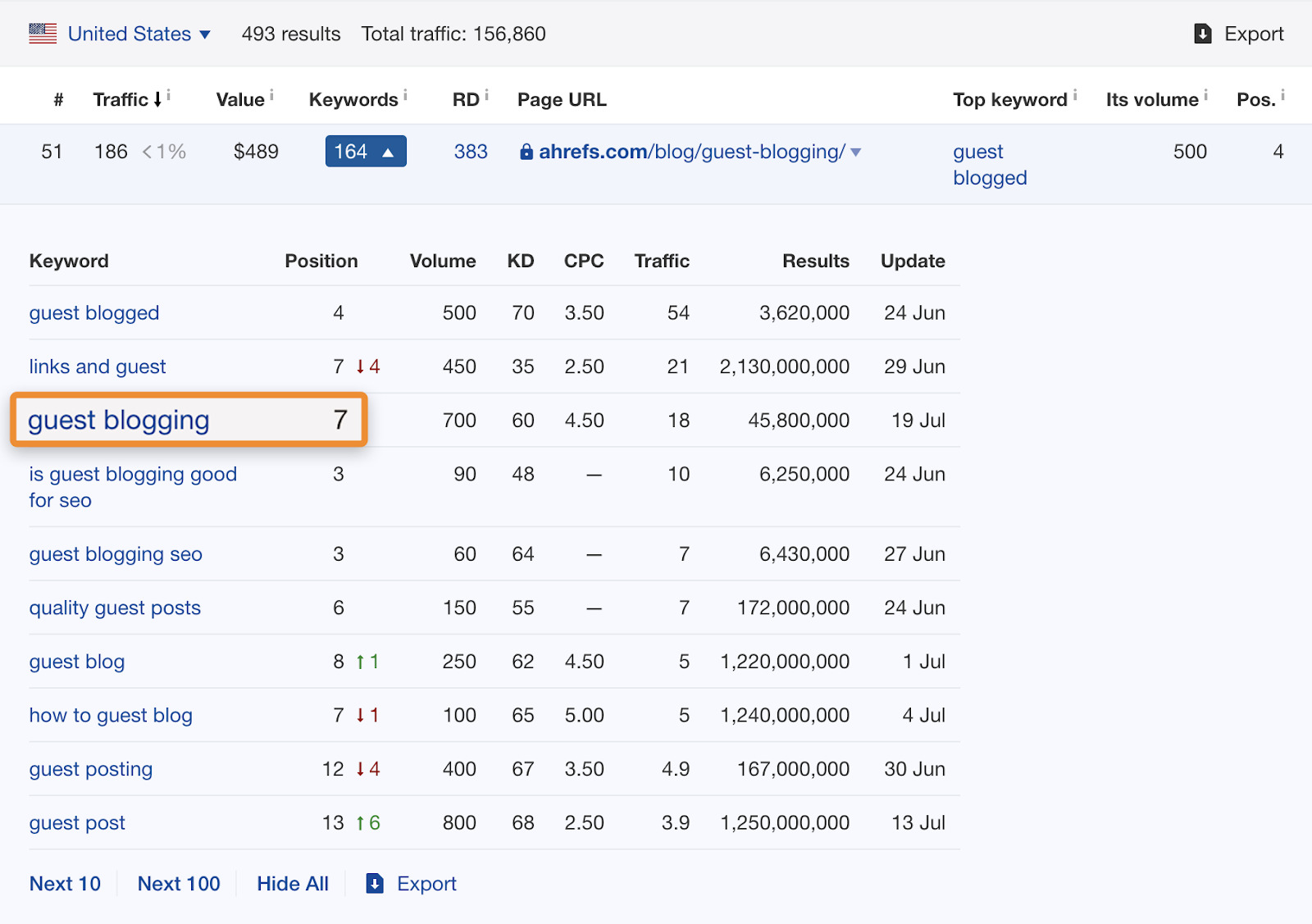Sort by the Keyword column header
The image size is (1312, 924).
point(69,261)
